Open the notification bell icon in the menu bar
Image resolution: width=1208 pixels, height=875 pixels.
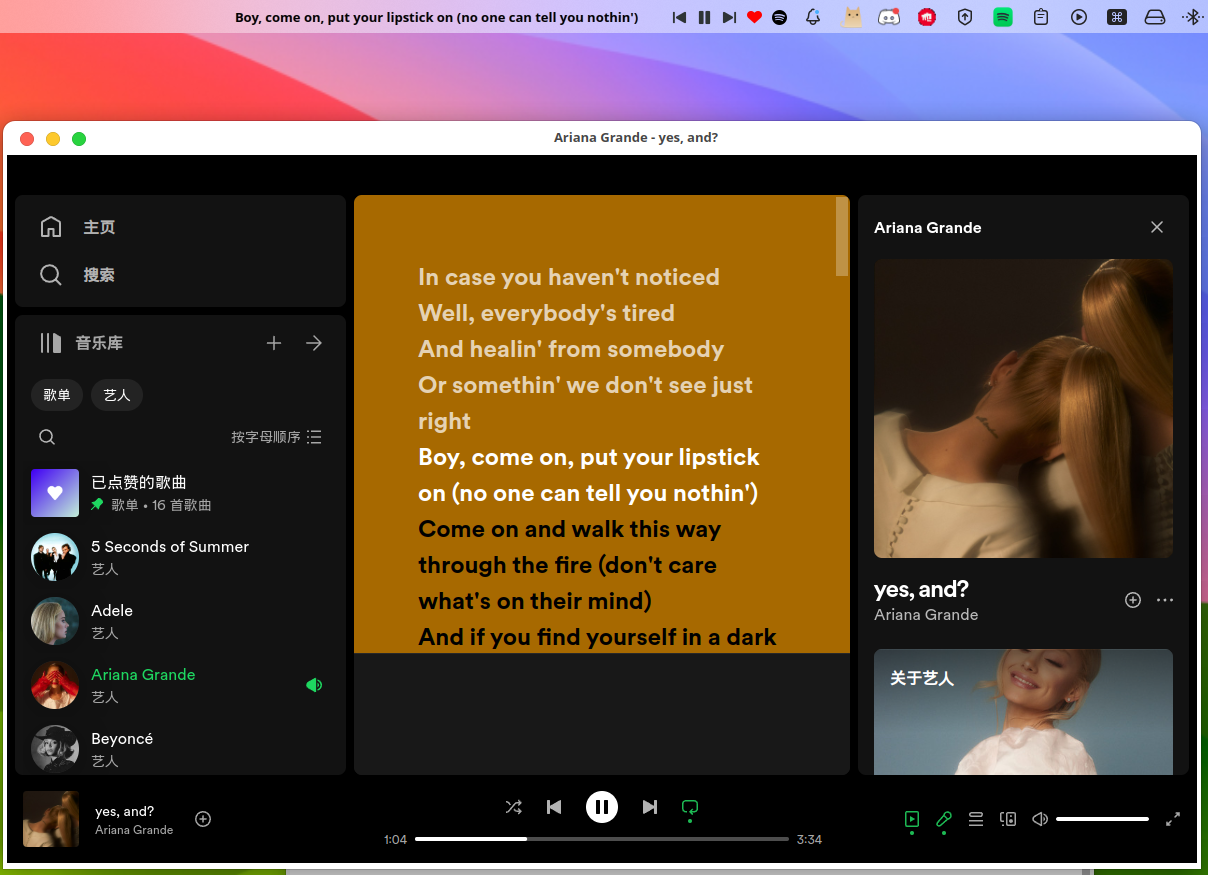click(813, 17)
